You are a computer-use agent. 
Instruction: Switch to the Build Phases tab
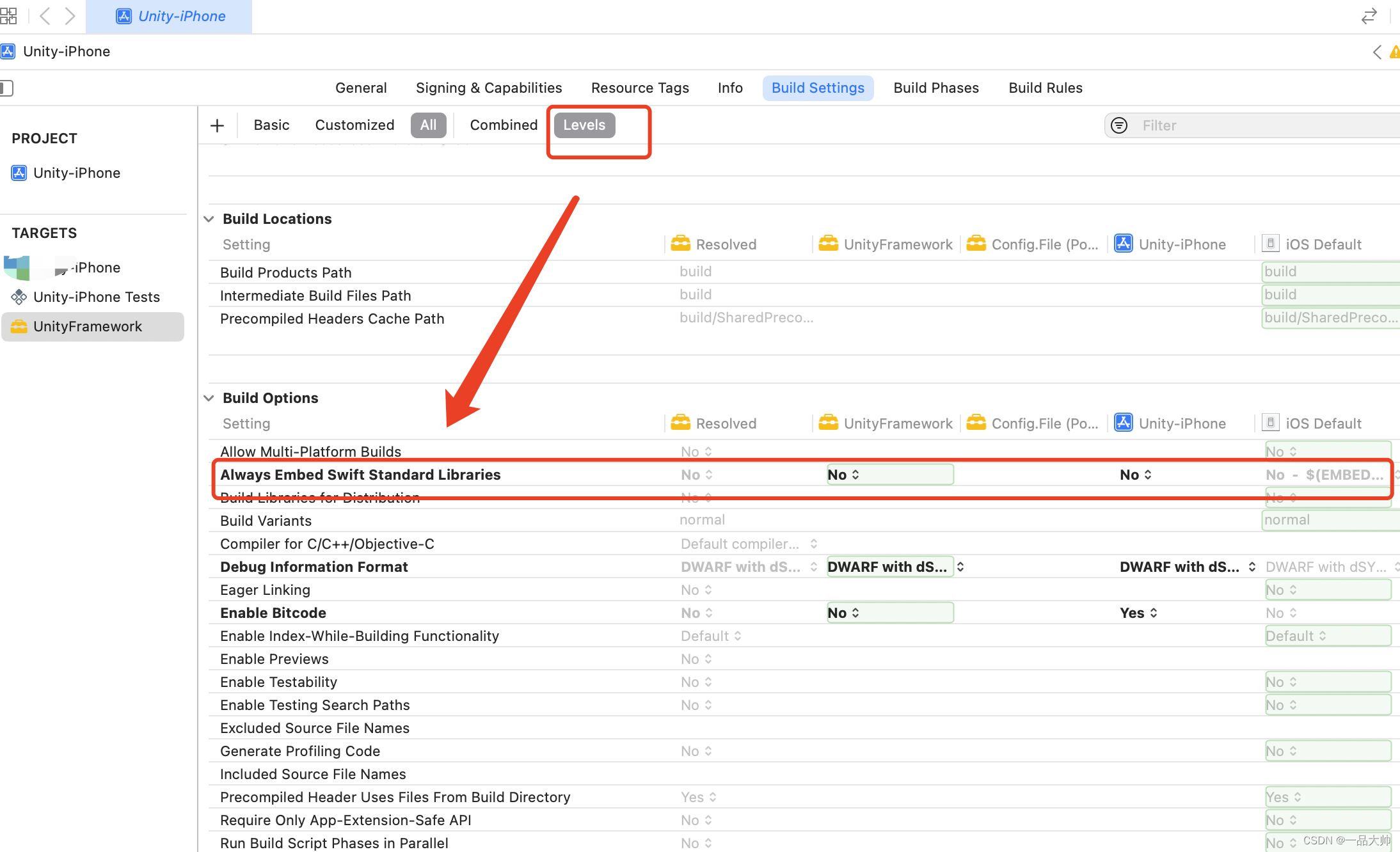(x=936, y=88)
